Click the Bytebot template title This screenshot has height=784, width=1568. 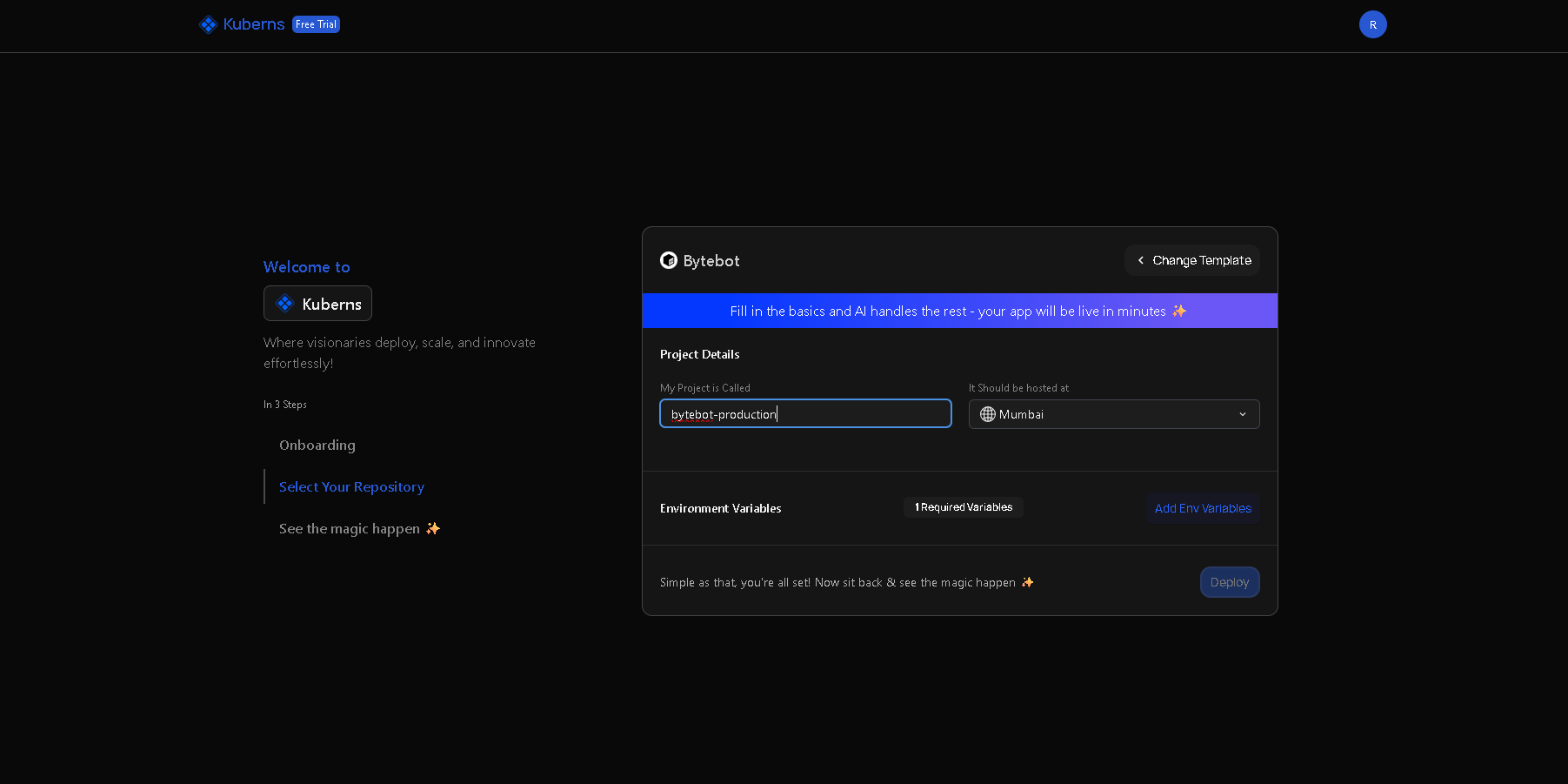711,260
